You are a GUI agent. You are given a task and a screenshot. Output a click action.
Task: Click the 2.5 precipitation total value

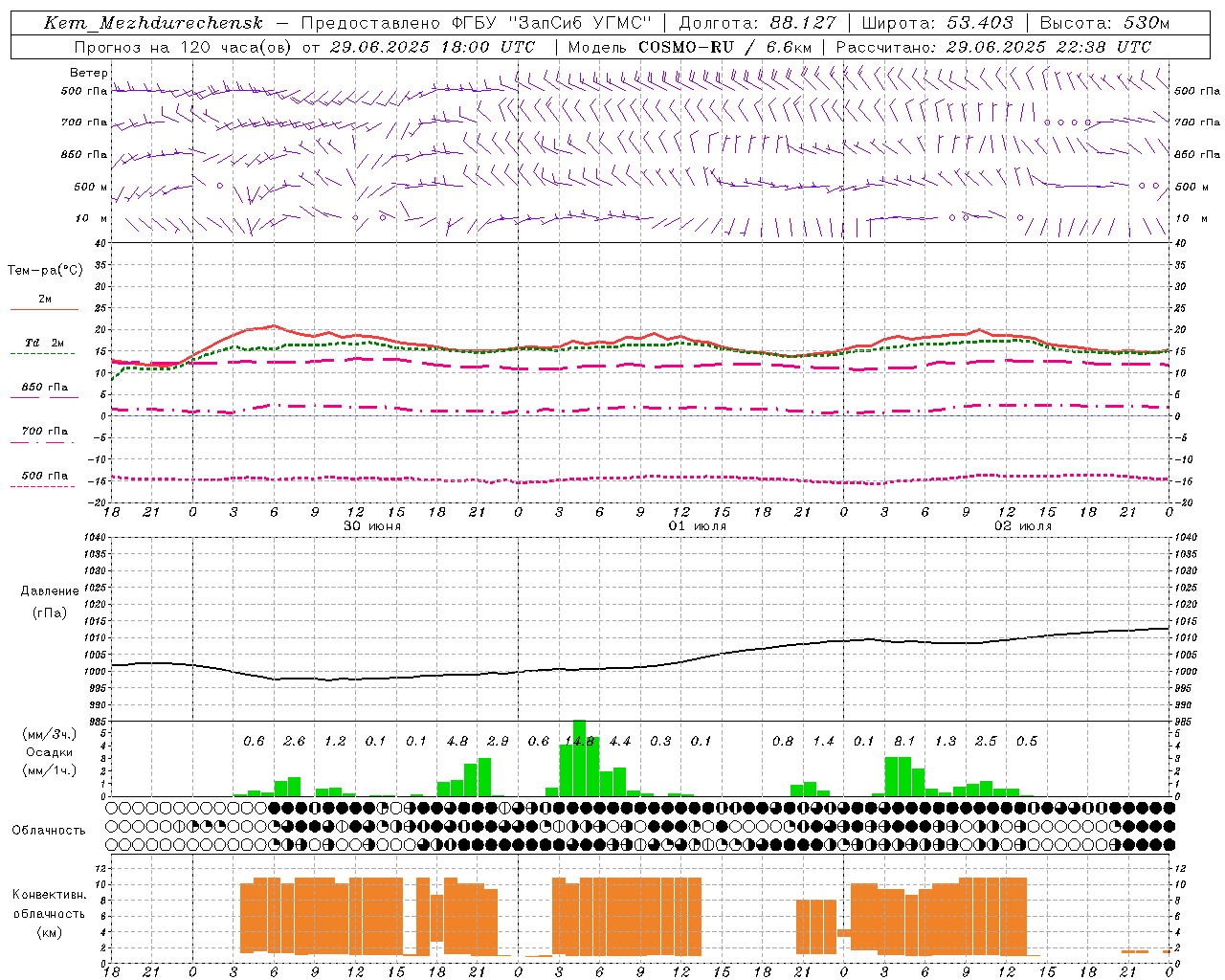(986, 742)
